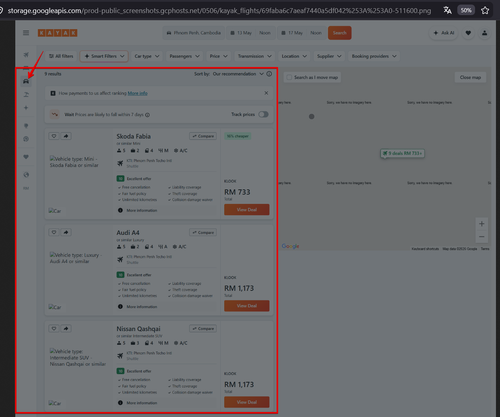Save Audi A4 with heart icon

[x=54, y=232]
